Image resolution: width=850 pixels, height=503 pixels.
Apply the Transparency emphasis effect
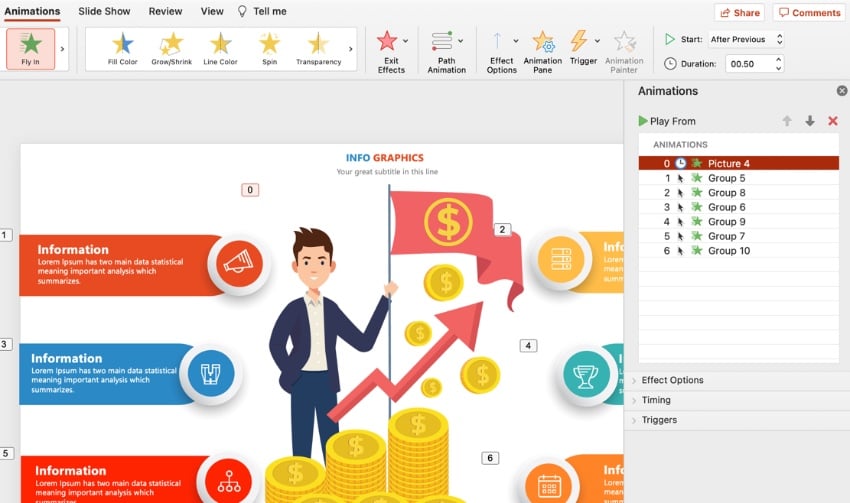318,49
